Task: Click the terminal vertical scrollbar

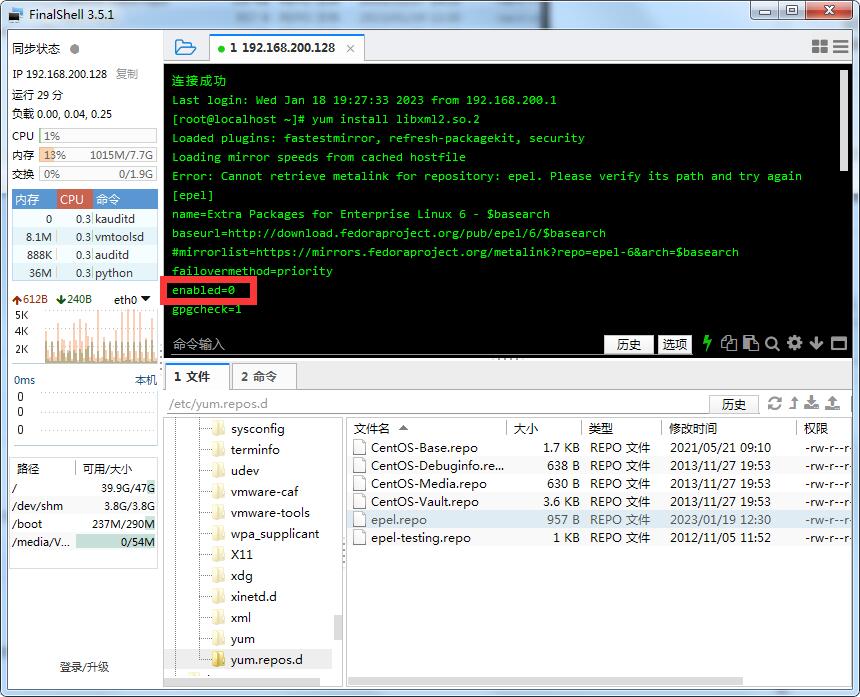Action: coord(844,121)
